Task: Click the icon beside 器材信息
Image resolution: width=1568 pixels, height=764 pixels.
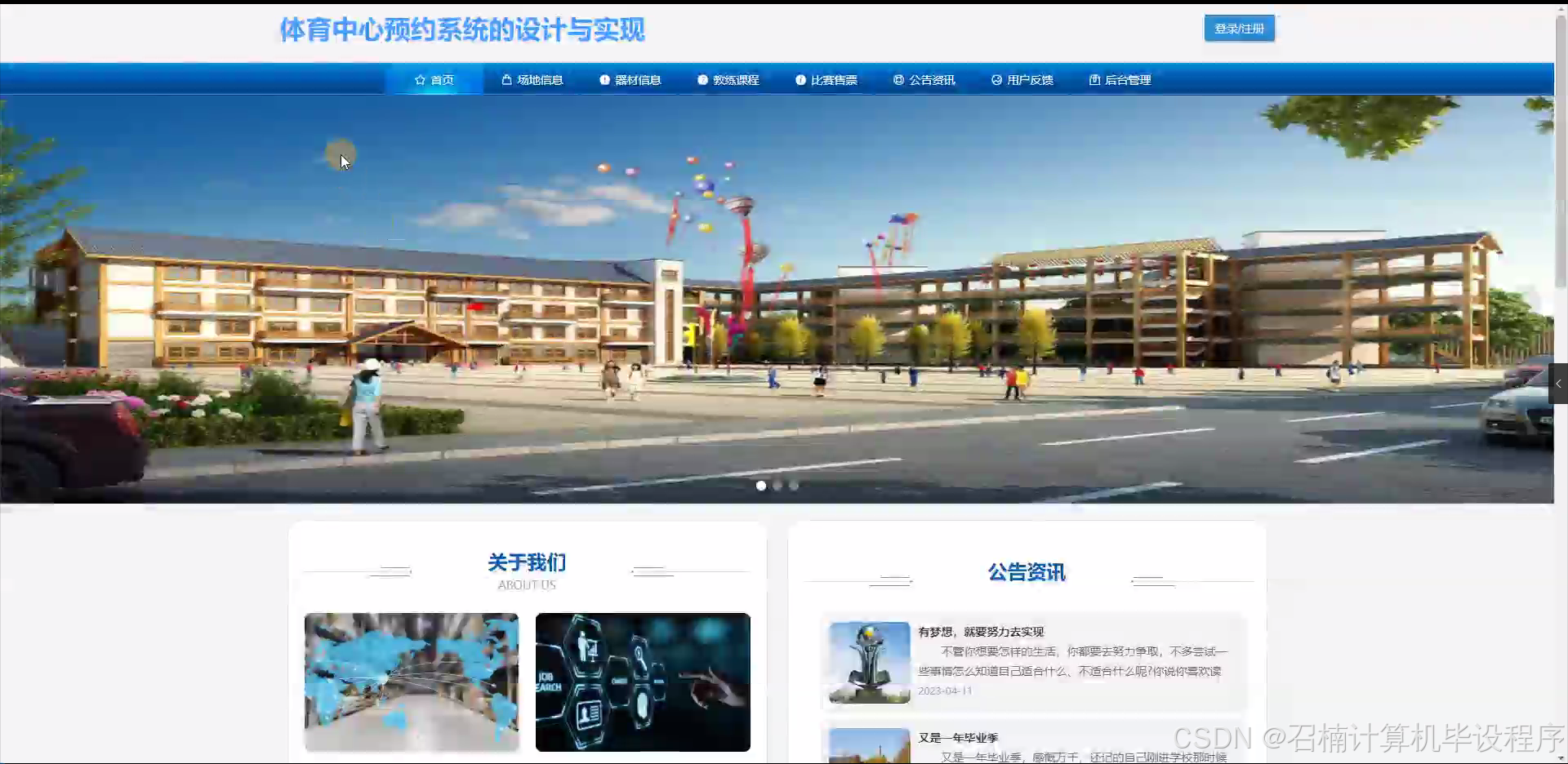Action: (x=604, y=80)
